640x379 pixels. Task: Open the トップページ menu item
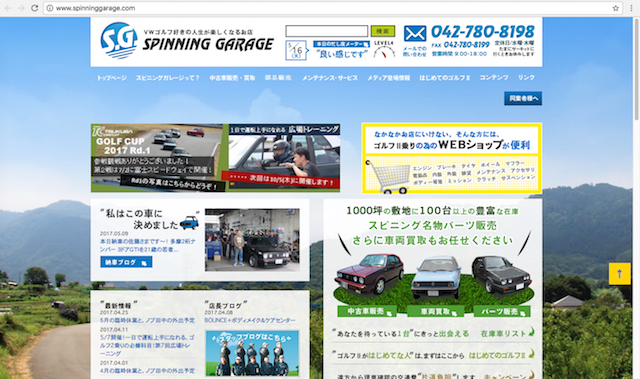[112, 78]
